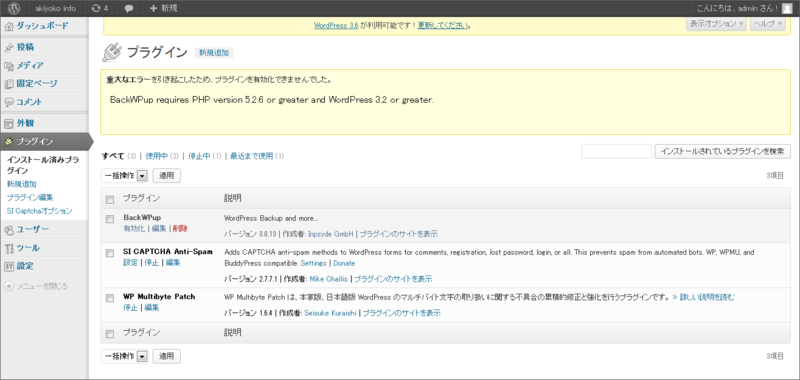This screenshot has width=800, height=380.
Task: Click 新規追加 button beside プラグイン heading
Action: [x=214, y=53]
